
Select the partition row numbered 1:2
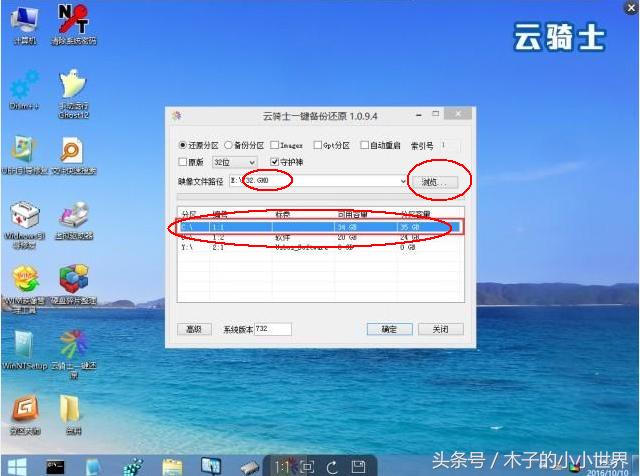click(320, 237)
